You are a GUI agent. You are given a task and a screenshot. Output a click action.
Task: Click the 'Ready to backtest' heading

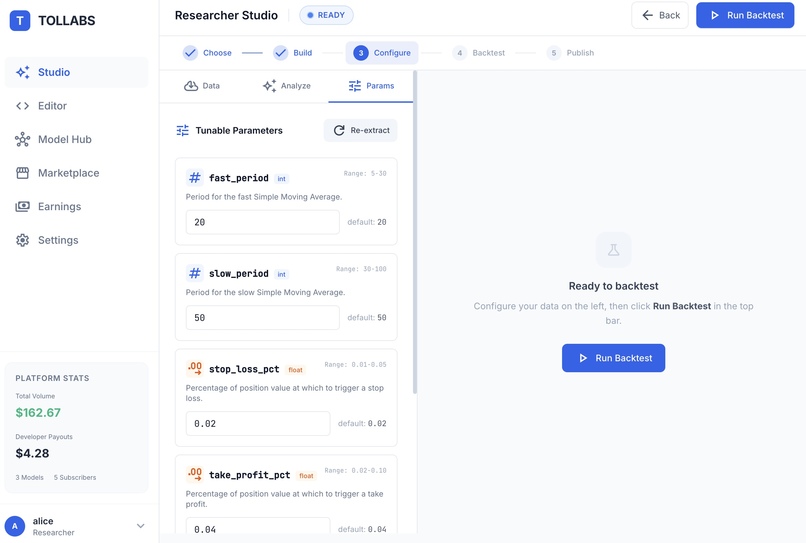(x=613, y=286)
